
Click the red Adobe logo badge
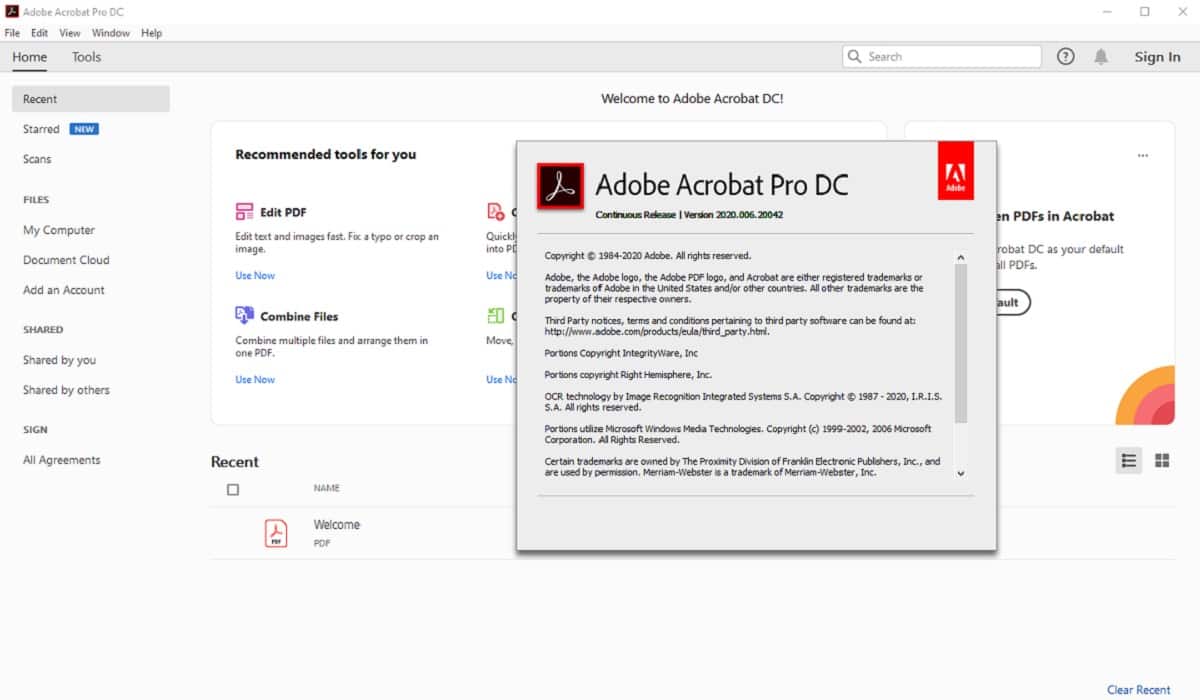(x=956, y=170)
